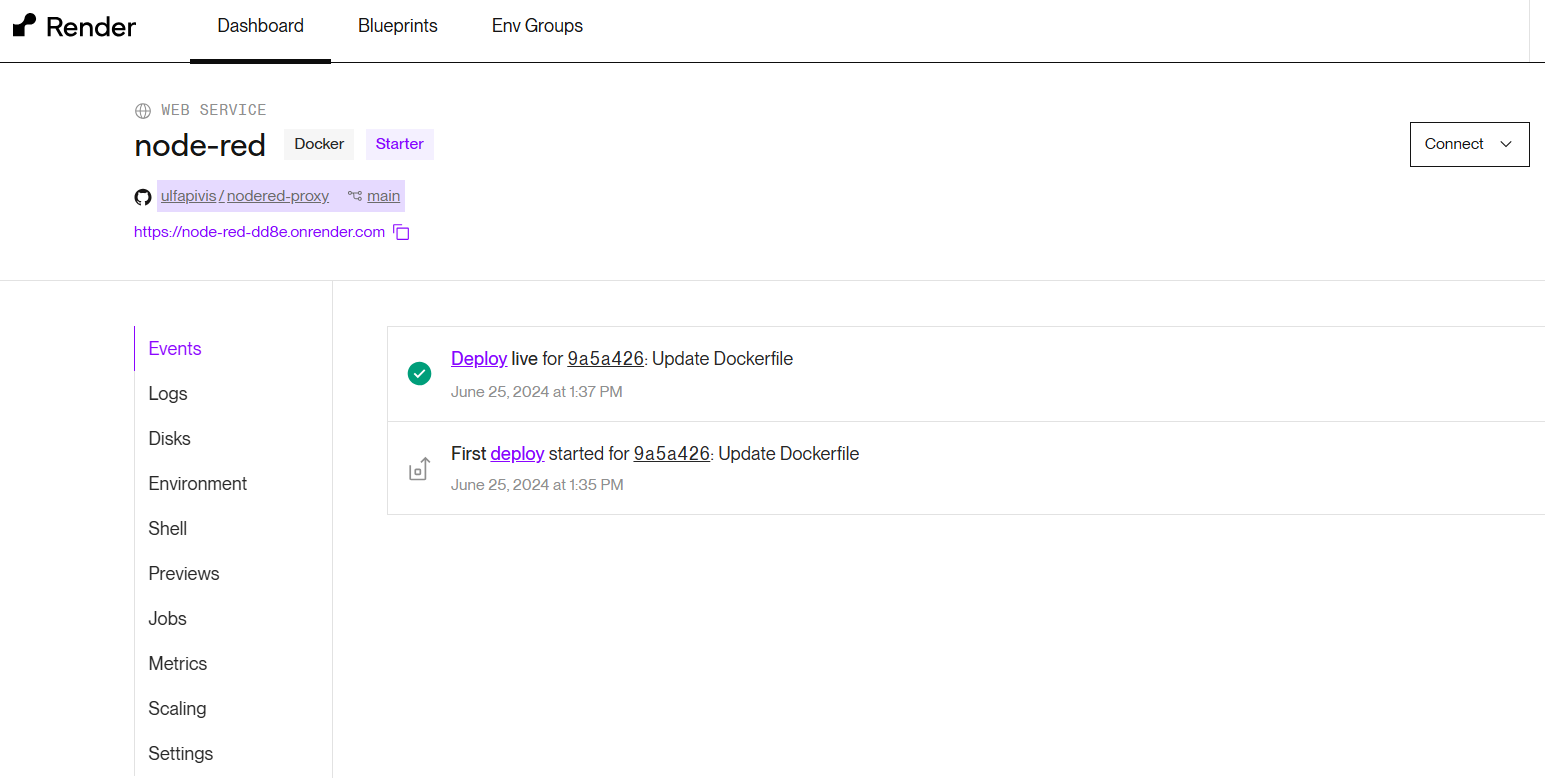Expand the main branch selector
1545x778 pixels.
(383, 196)
